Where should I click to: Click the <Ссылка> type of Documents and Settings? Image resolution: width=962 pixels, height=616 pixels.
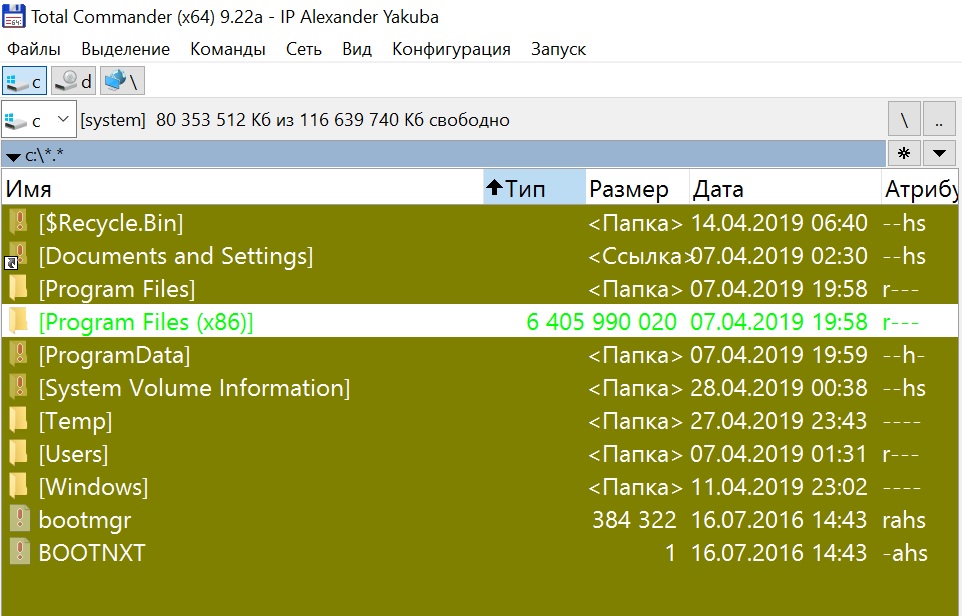[x=639, y=256]
